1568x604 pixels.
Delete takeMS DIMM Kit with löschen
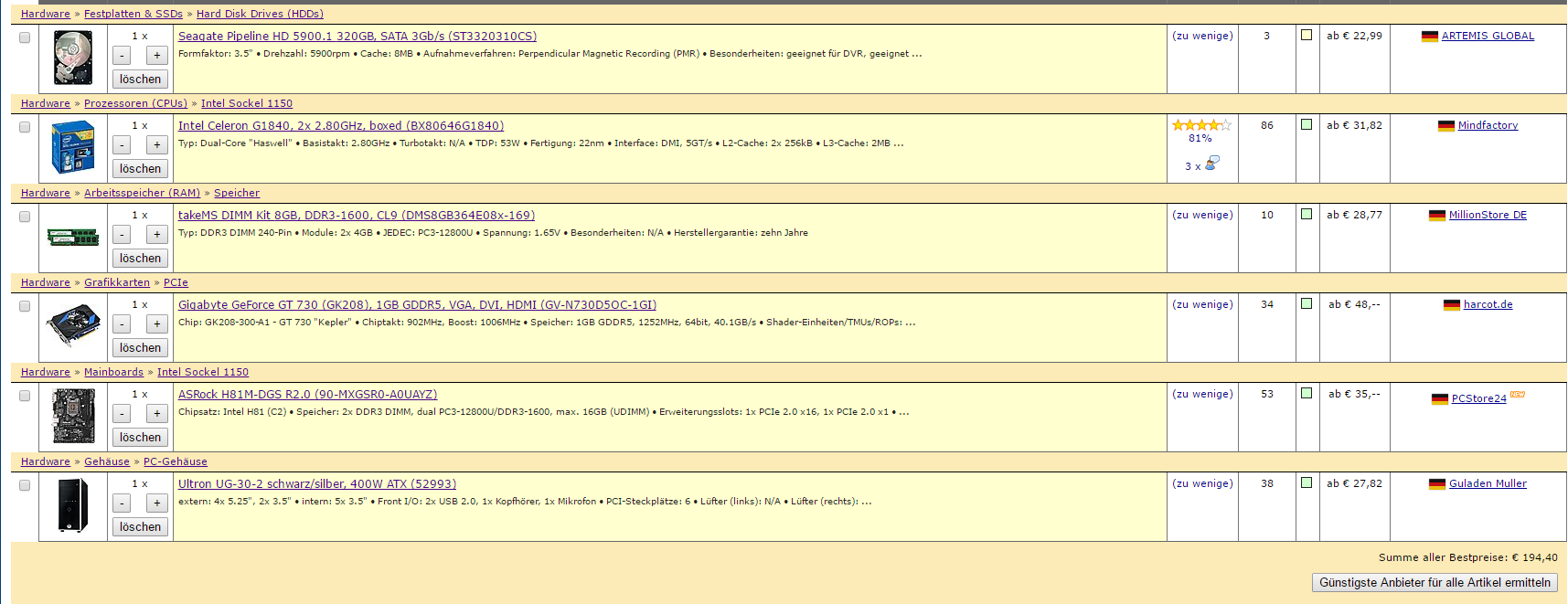(140, 259)
